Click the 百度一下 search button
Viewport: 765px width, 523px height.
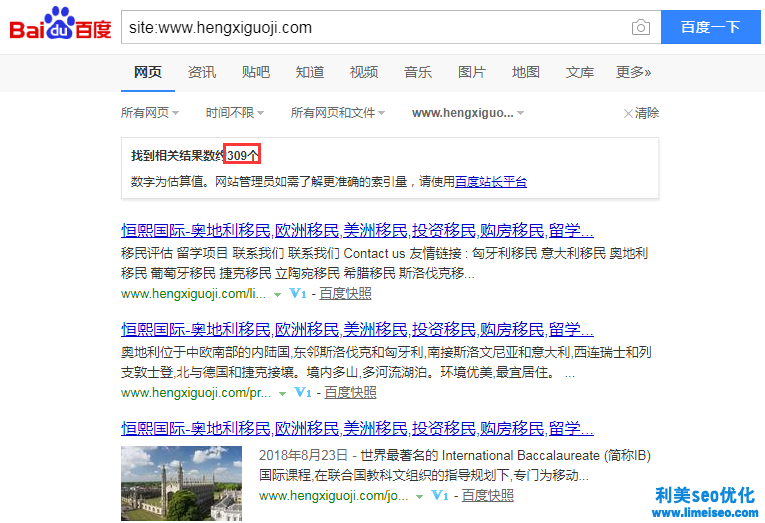pyautogui.click(x=710, y=27)
